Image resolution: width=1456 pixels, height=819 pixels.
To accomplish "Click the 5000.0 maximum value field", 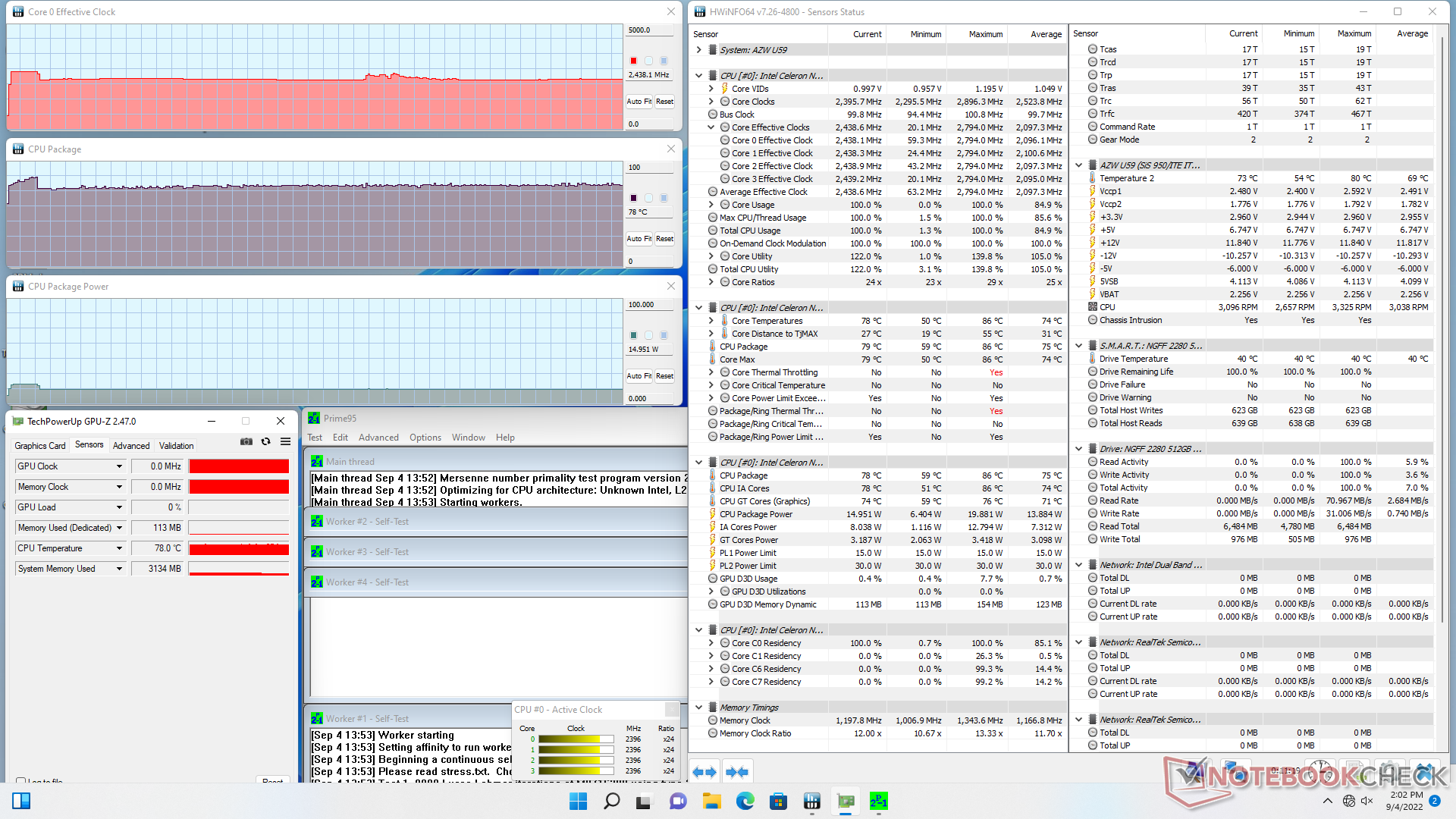I will click(x=649, y=30).
